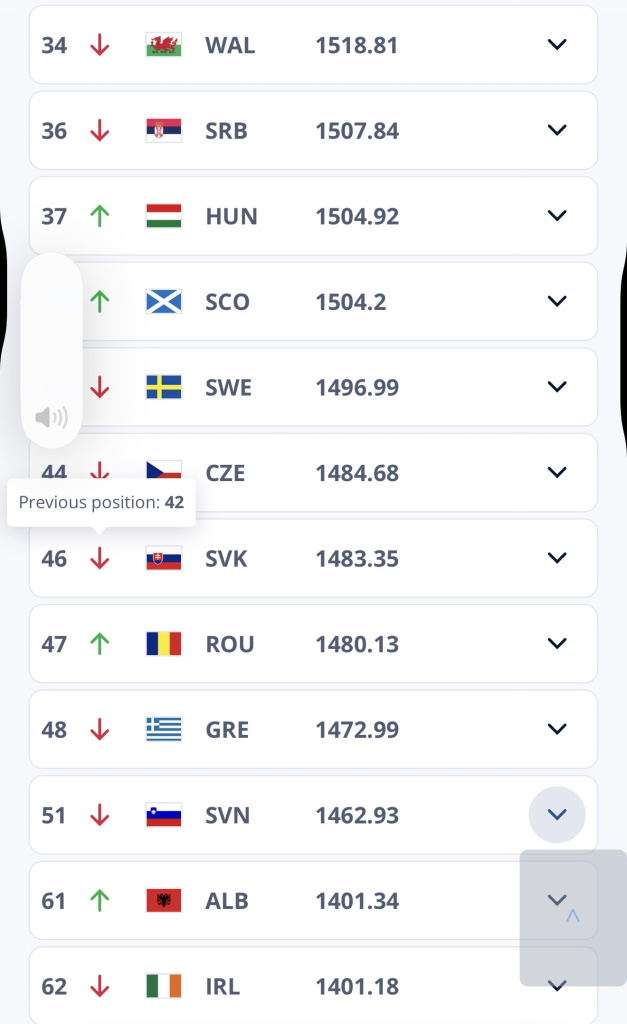The image size is (627, 1024).
Task: Expand the CZE ranking details
Action: 557,472
